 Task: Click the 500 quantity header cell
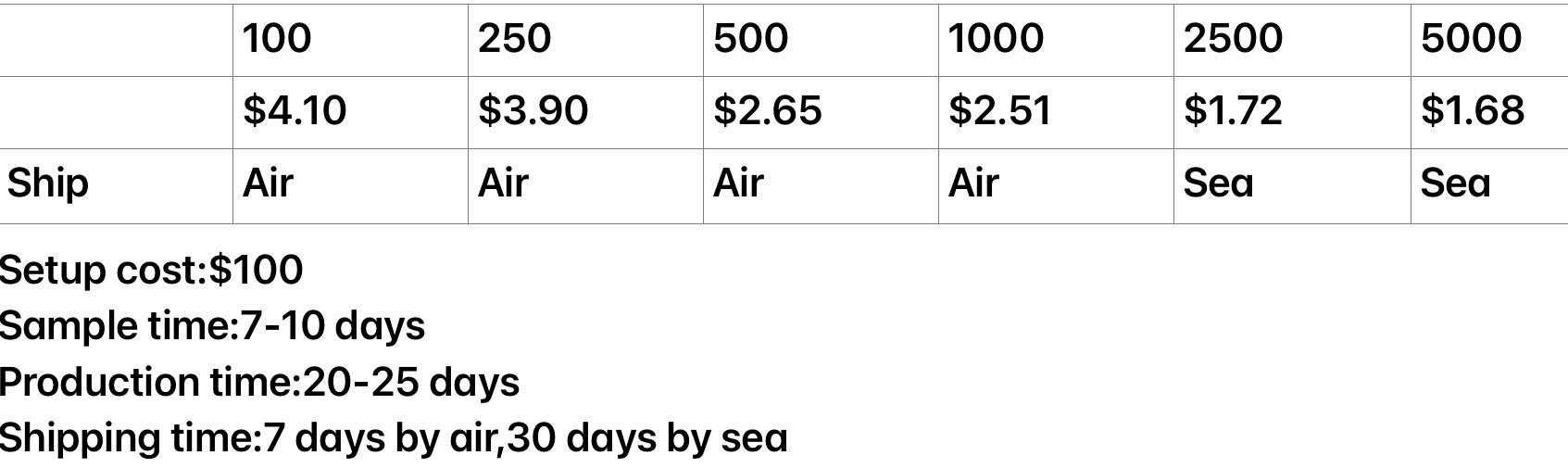(821, 40)
